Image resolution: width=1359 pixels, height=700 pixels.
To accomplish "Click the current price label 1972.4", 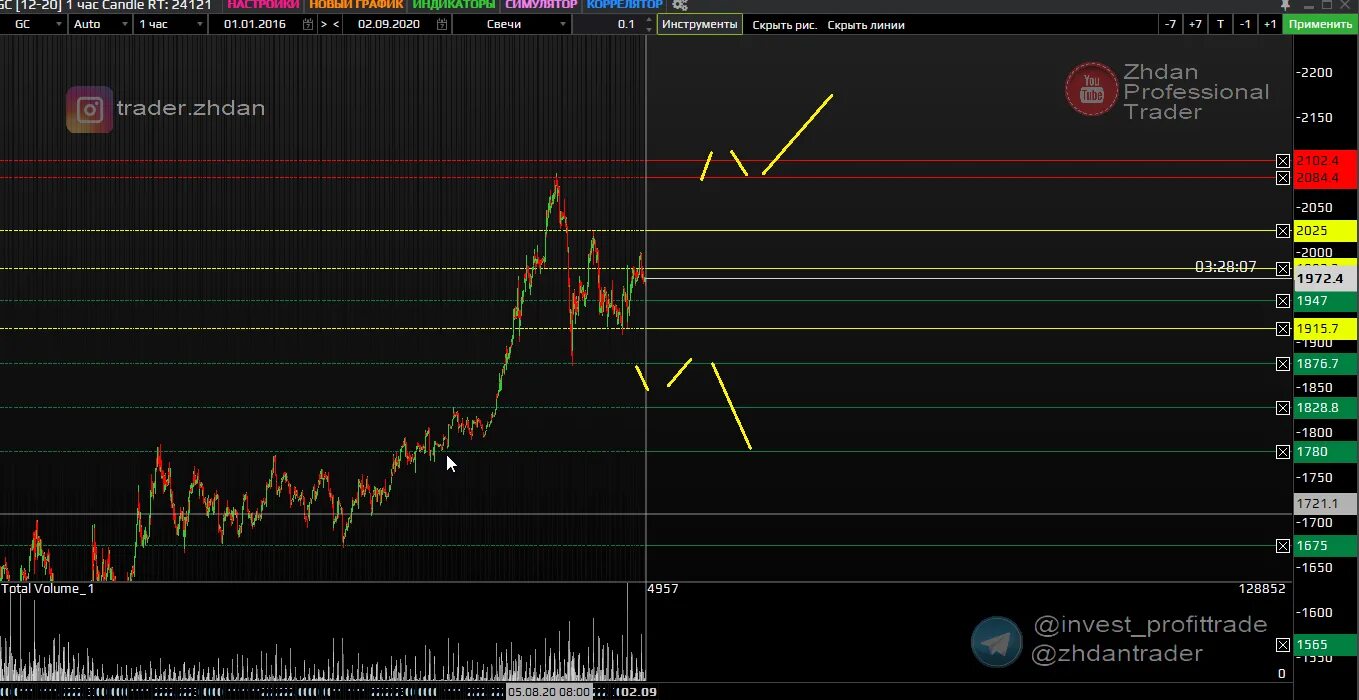I will pyautogui.click(x=1325, y=279).
